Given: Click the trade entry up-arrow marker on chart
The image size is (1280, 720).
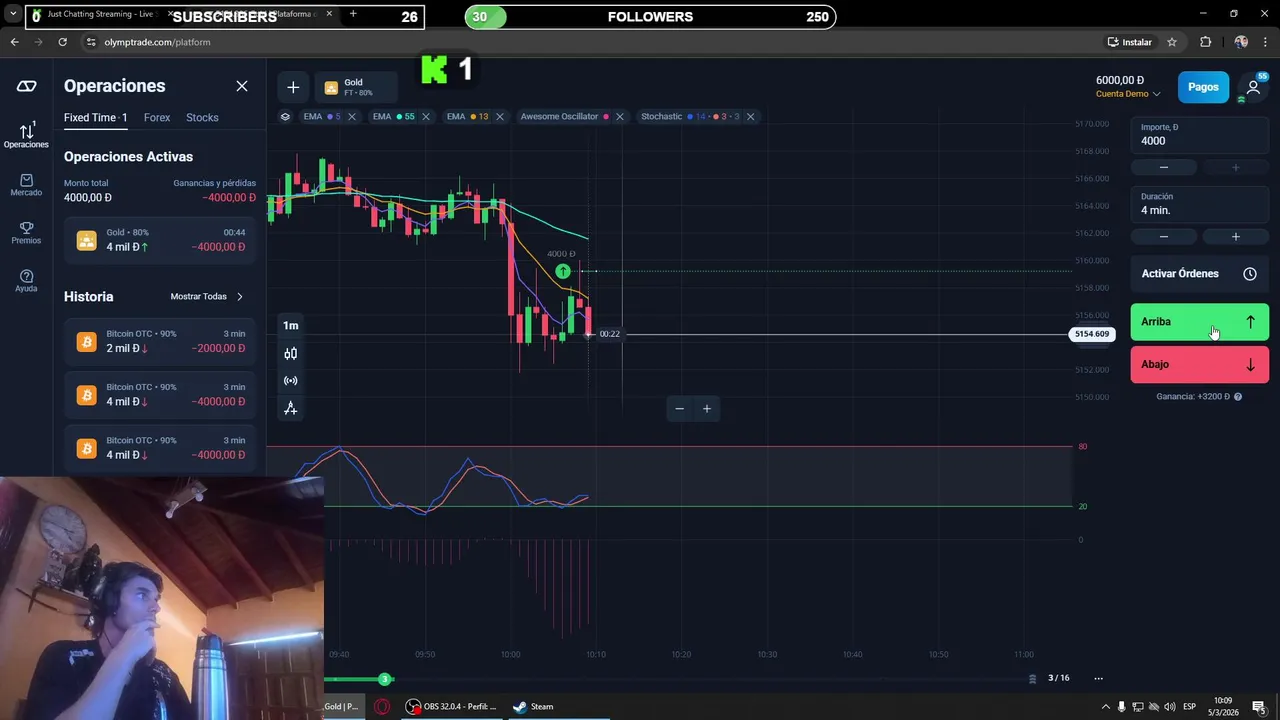Looking at the screenshot, I should [x=563, y=271].
